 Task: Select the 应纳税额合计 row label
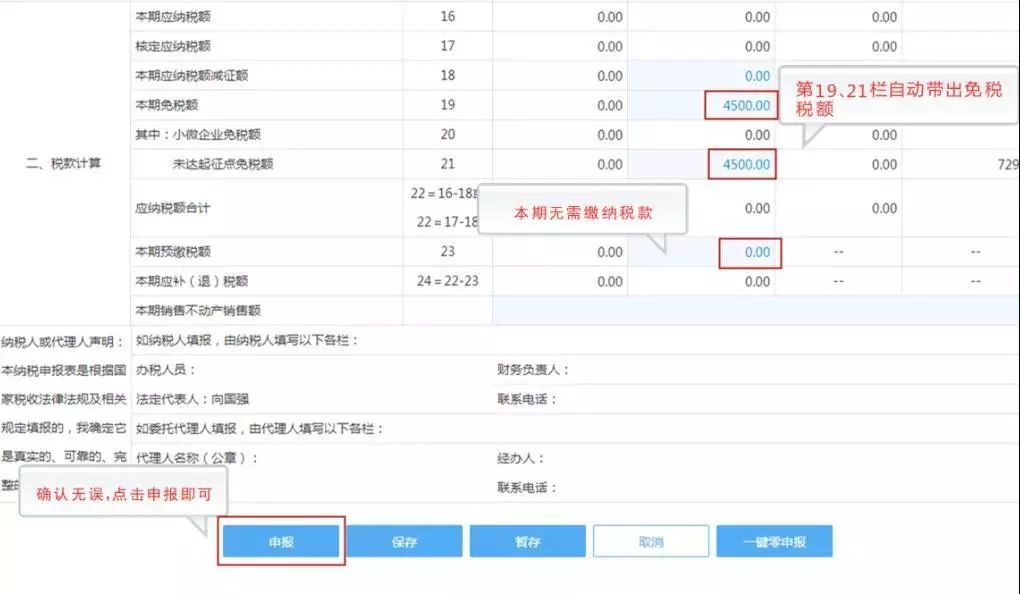click(x=173, y=208)
